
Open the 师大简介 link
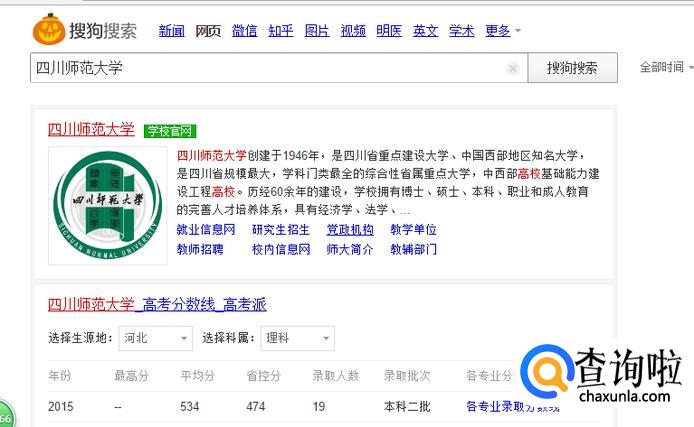coord(350,250)
